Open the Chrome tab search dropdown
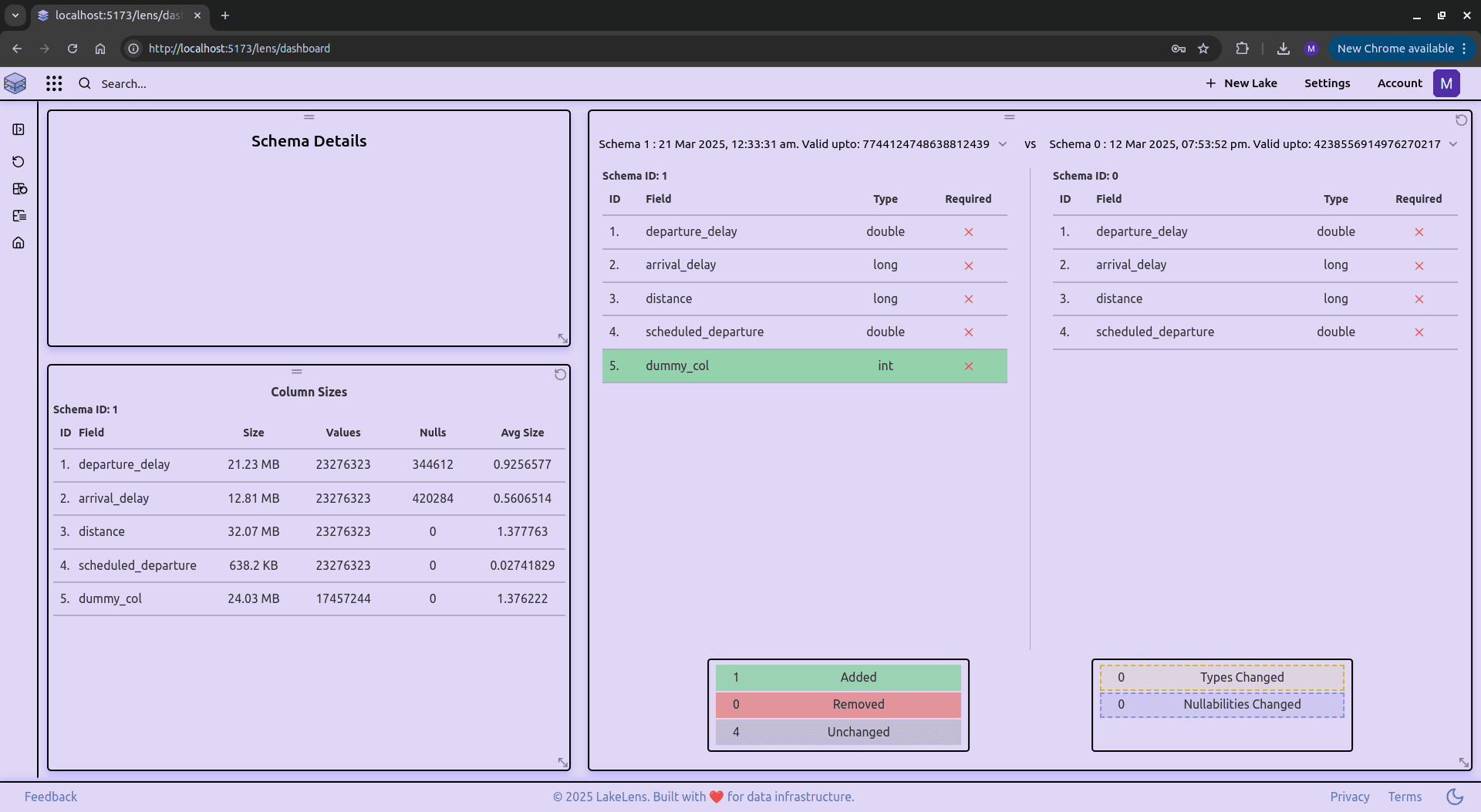The height and width of the screenshot is (812, 1481). [x=15, y=15]
